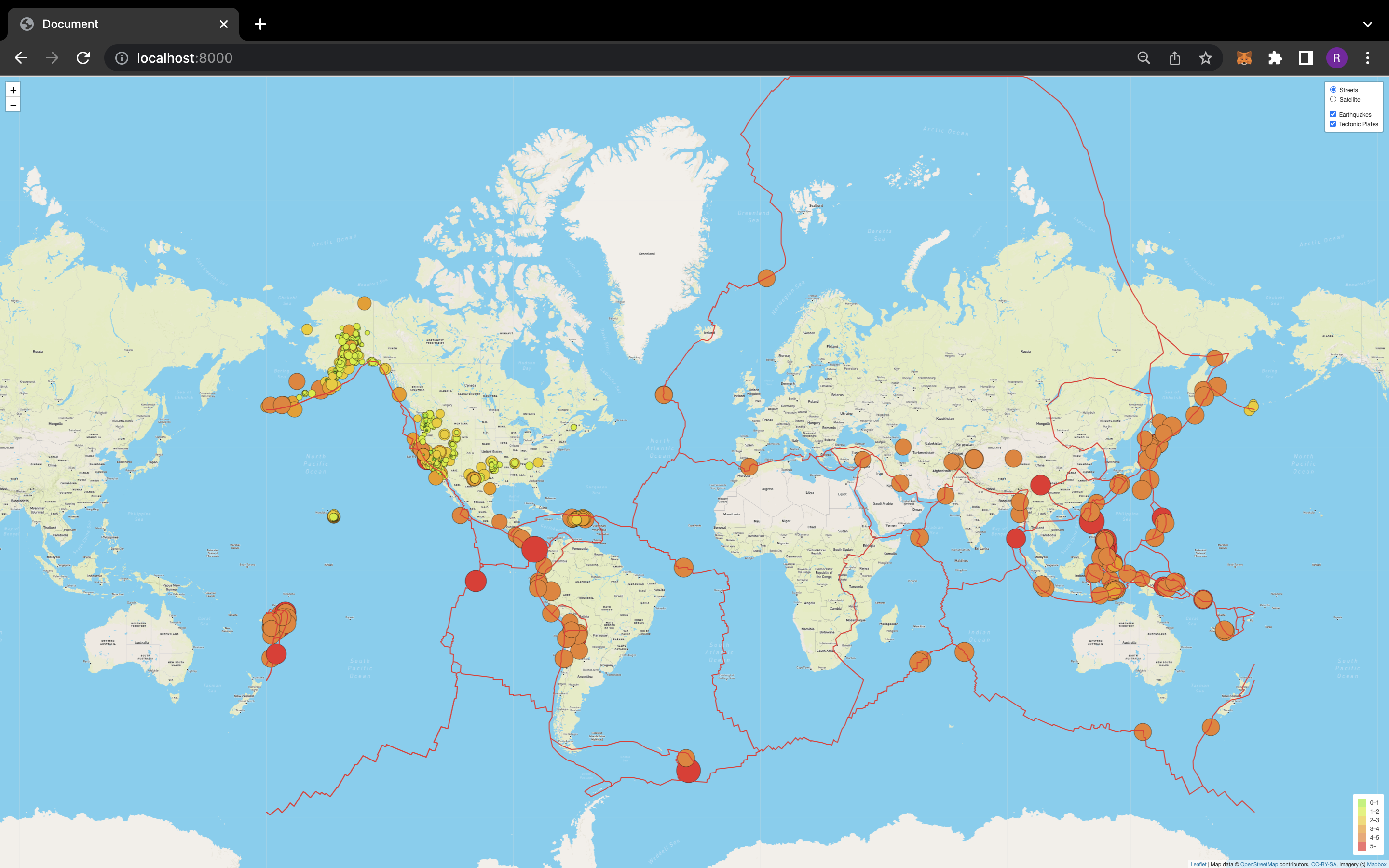Zoom in using the plus button
The height and width of the screenshot is (868, 1389).
(x=13, y=90)
